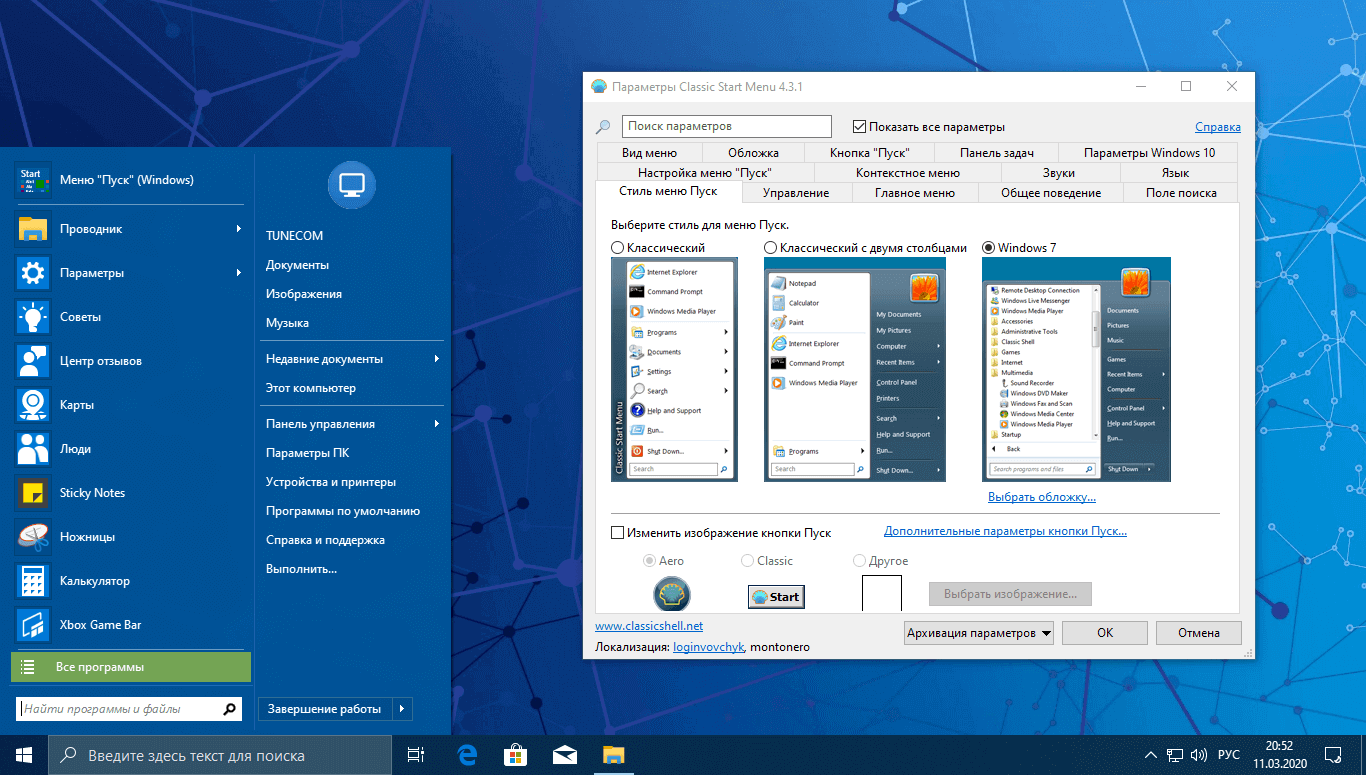This screenshot has width=1366, height=775.
Task: Open Калькулятор app
Action: [130, 581]
